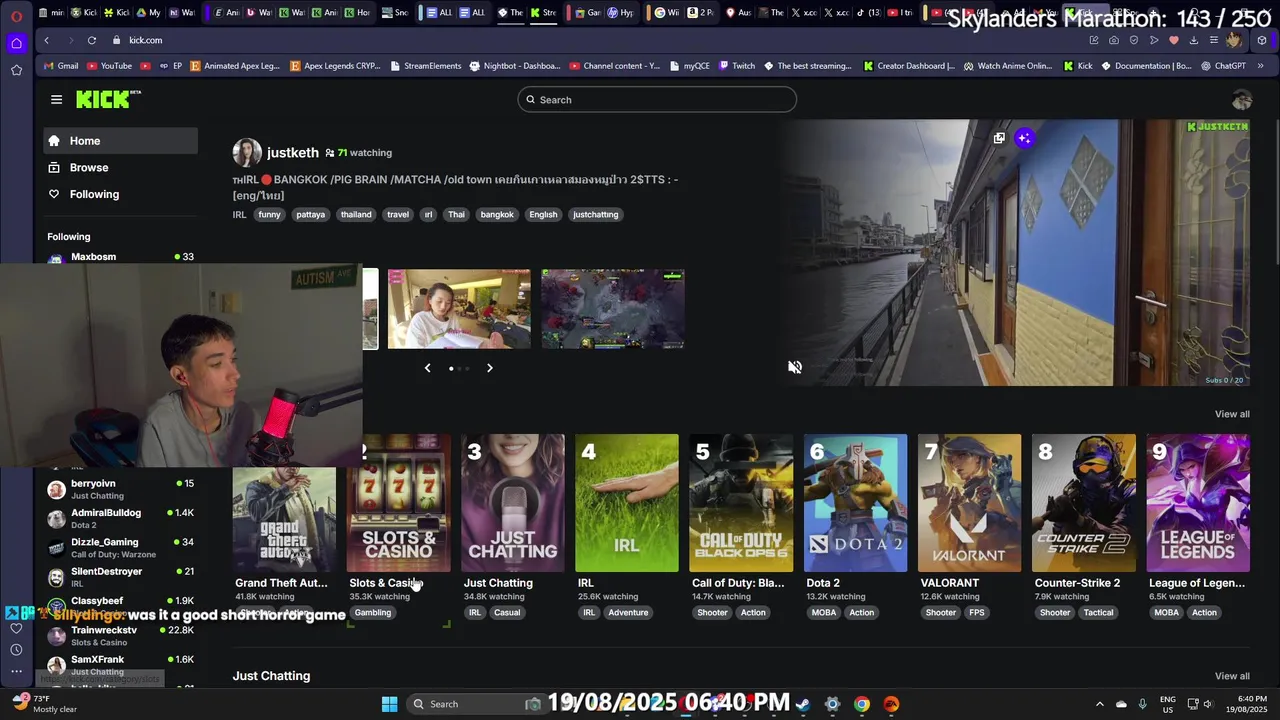Select the 'bangkok' tag
The height and width of the screenshot is (720, 1280).
tap(497, 214)
